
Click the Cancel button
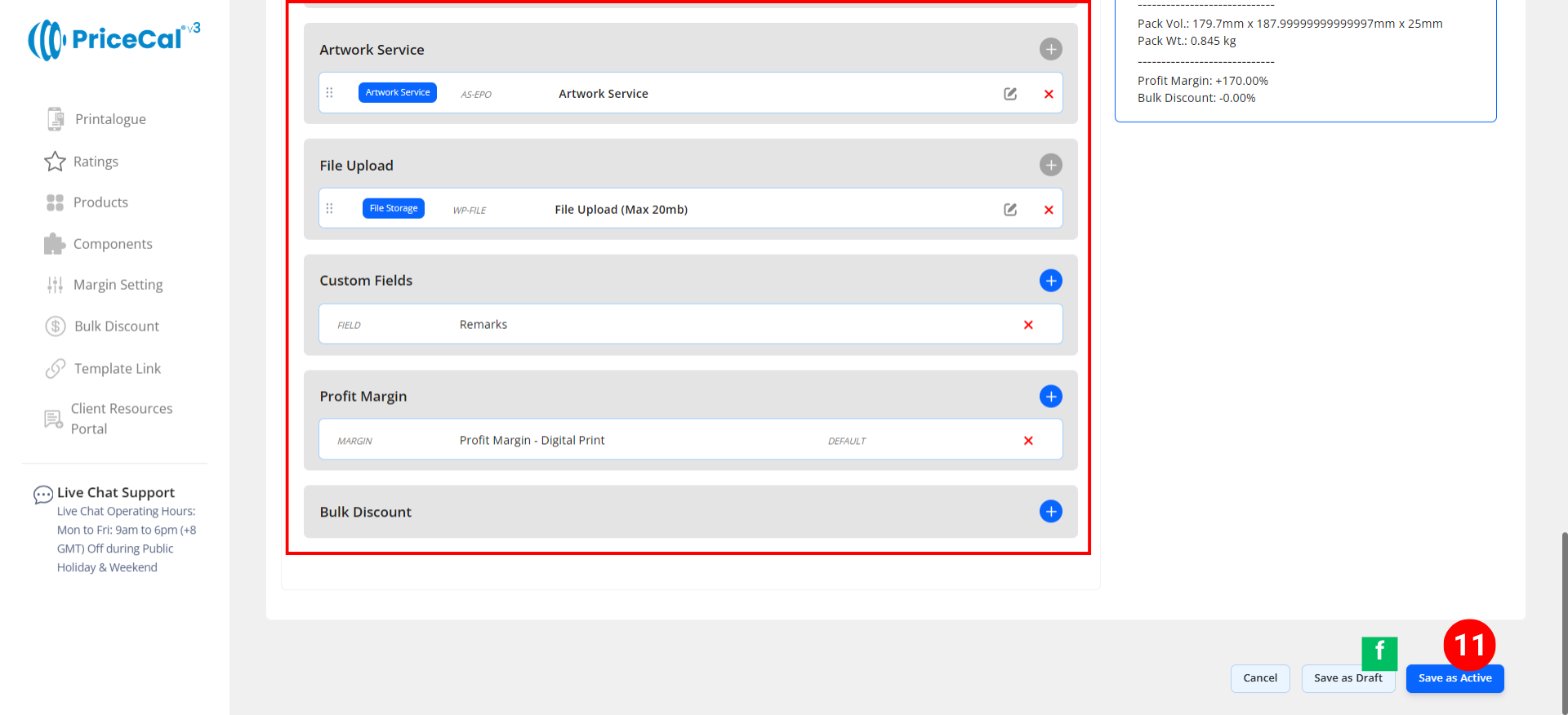(1259, 678)
